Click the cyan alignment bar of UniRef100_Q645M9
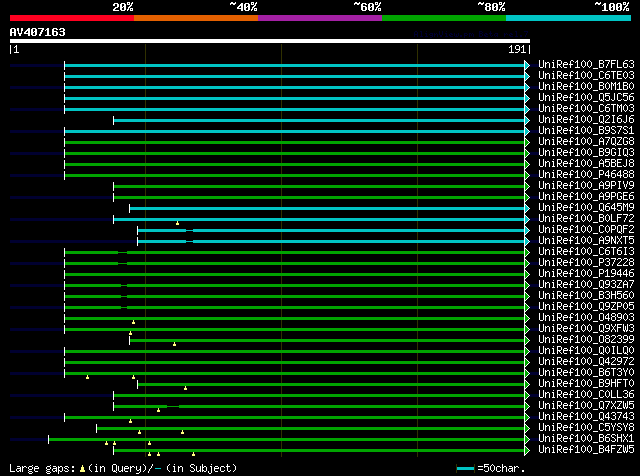Image resolution: width=640 pixels, height=476 pixels. point(327,209)
